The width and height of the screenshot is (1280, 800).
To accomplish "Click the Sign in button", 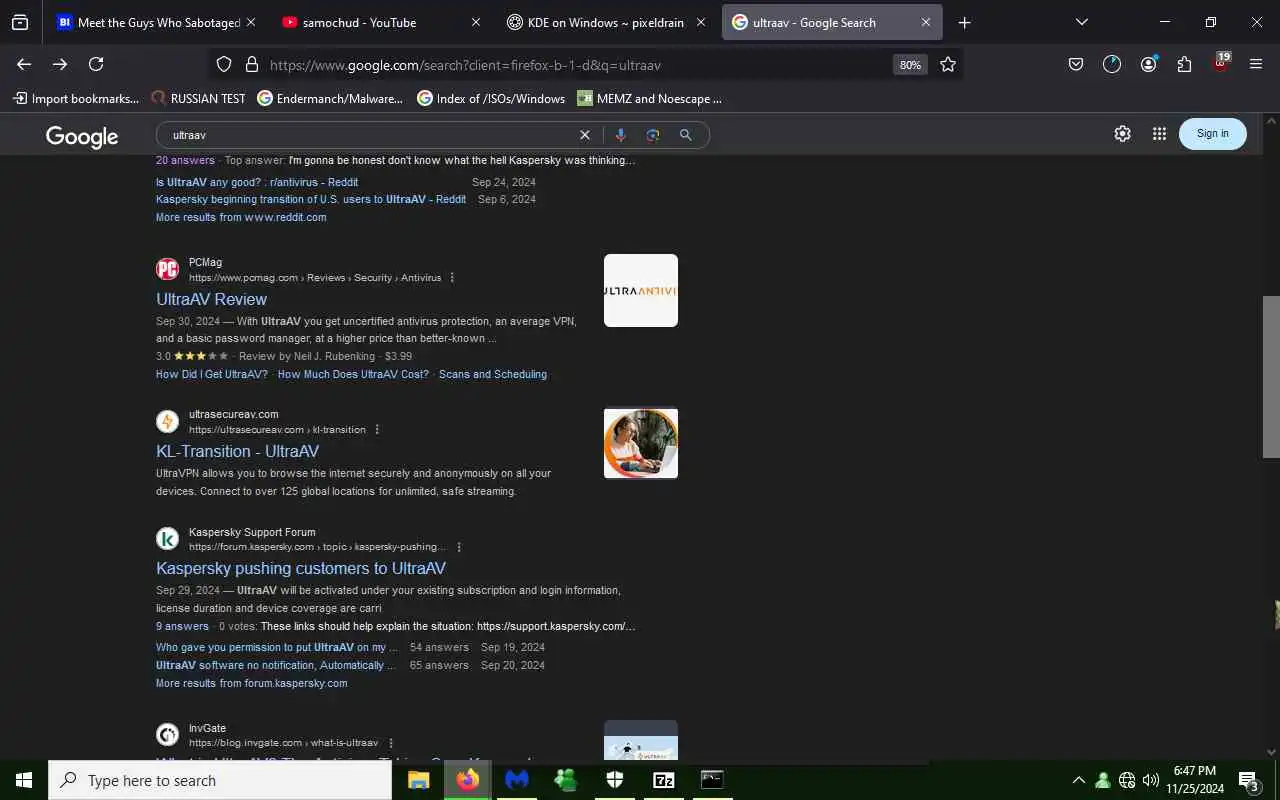I will tap(1213, 134).
